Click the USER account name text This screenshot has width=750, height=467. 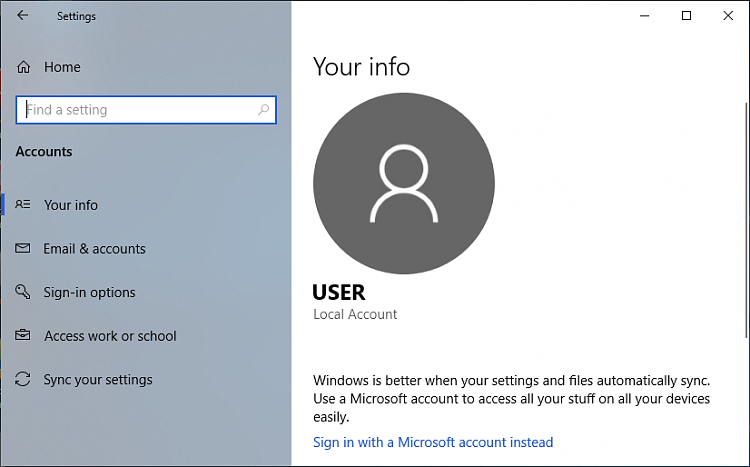point(339,292)
